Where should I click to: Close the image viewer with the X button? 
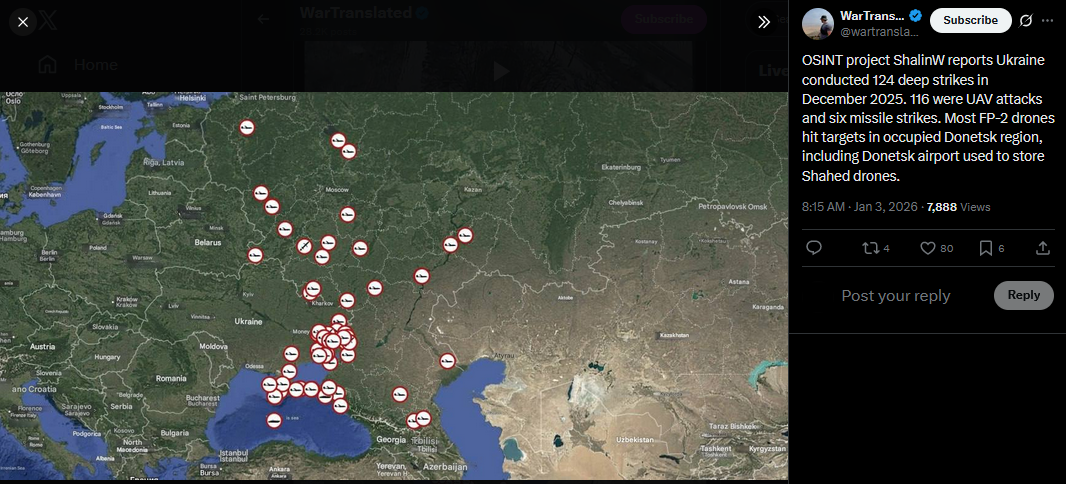point(23,22)
